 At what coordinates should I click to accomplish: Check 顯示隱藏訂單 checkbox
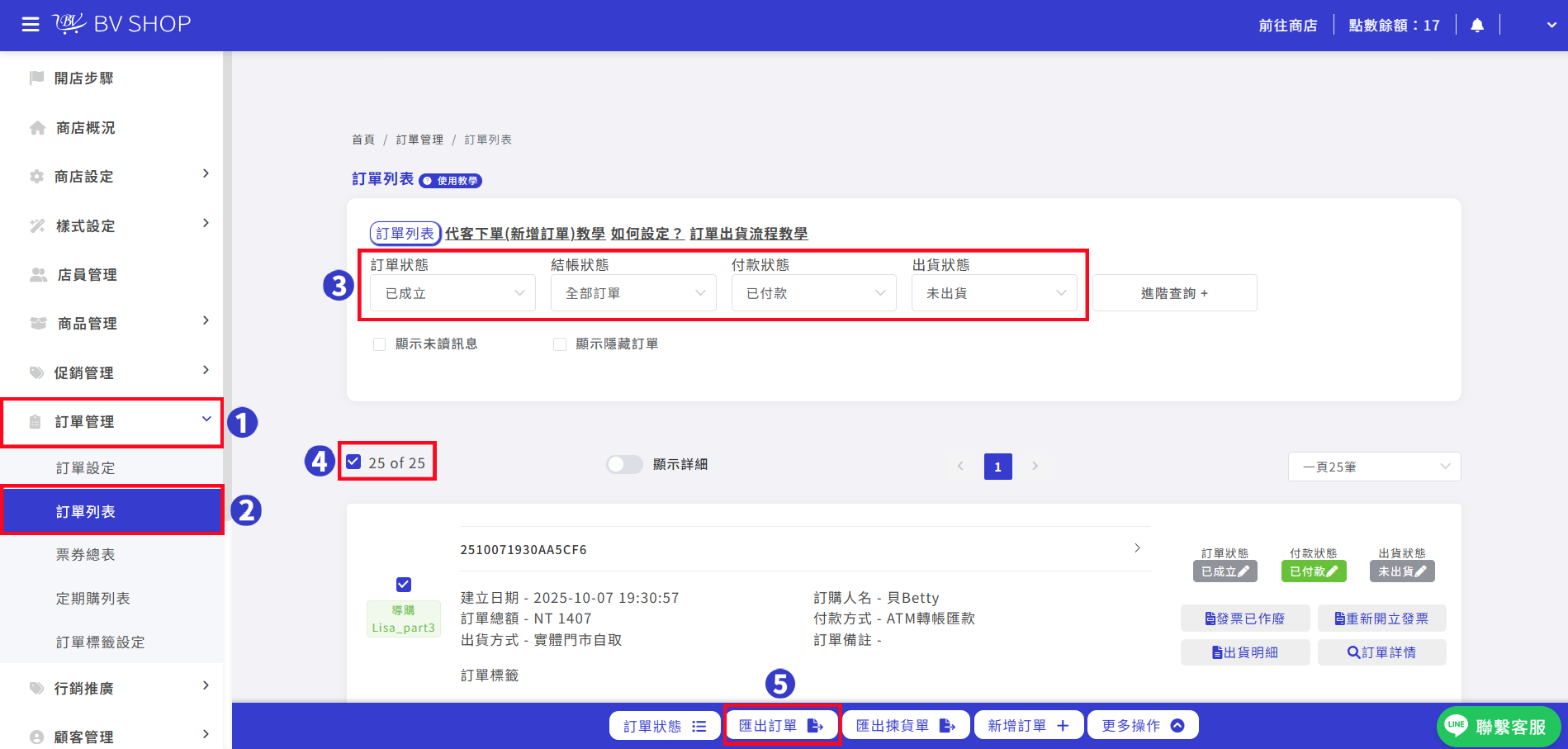pyautogui.click(x=560, y=344)
